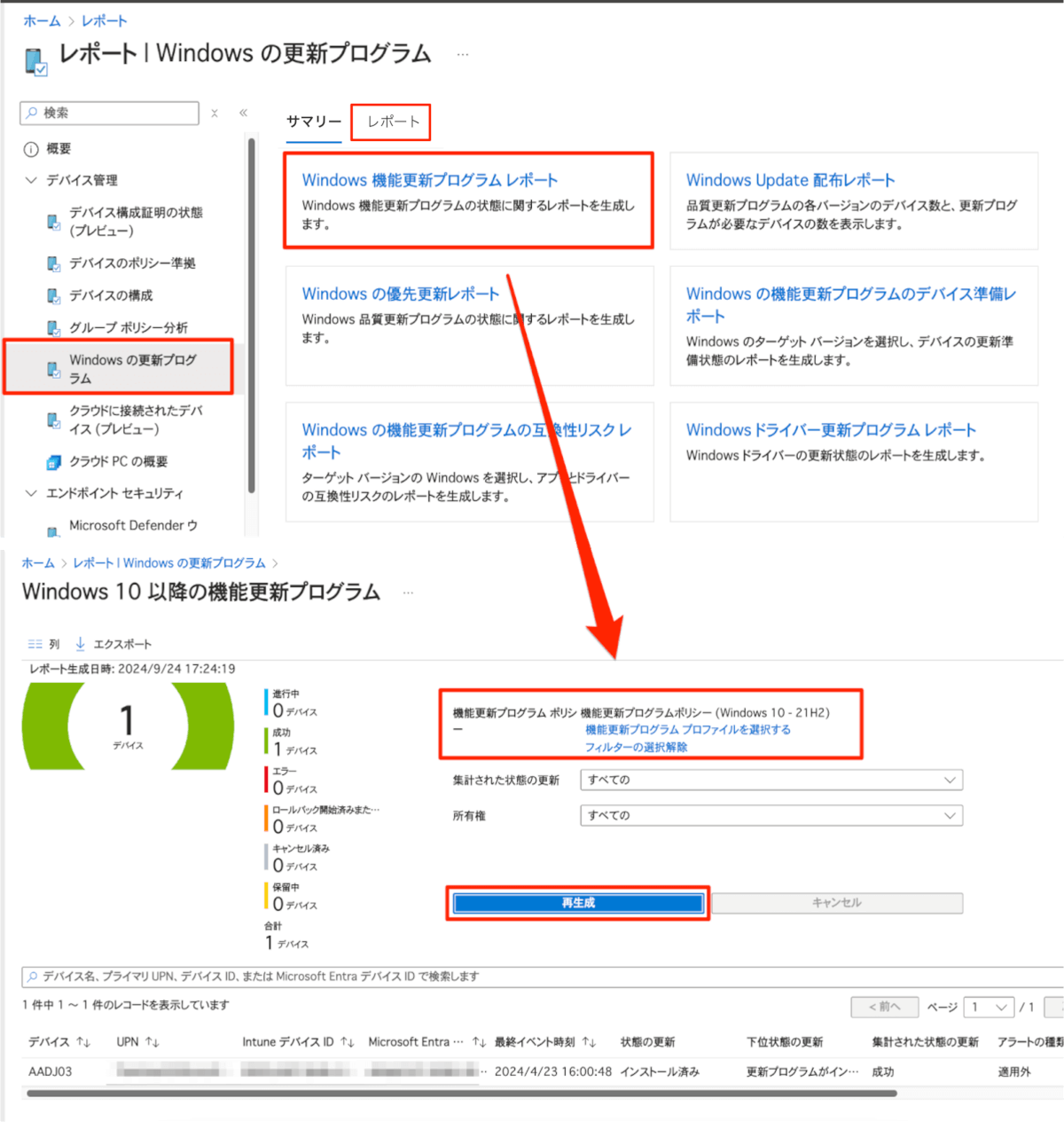Screen dimensions: 1064x1122
Task: Focus the sidebar 検索 input field
Action: click(110, 113)
